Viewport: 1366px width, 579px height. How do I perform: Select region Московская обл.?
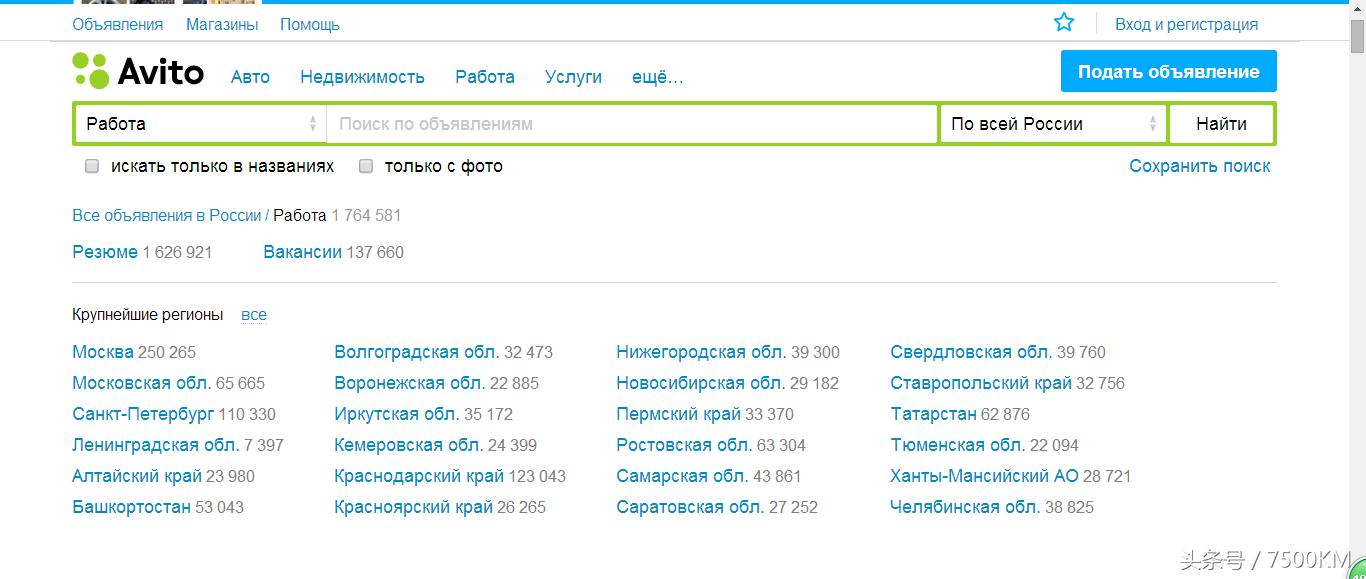tap(142, 383)
